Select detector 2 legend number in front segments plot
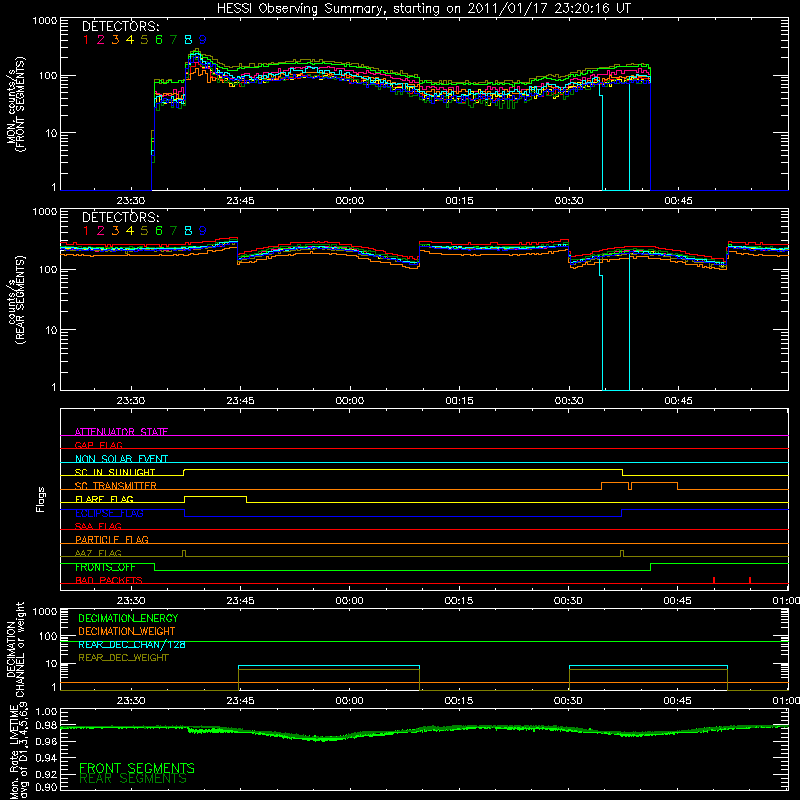This screenshot has height=800, width=800. click(101, 40)
